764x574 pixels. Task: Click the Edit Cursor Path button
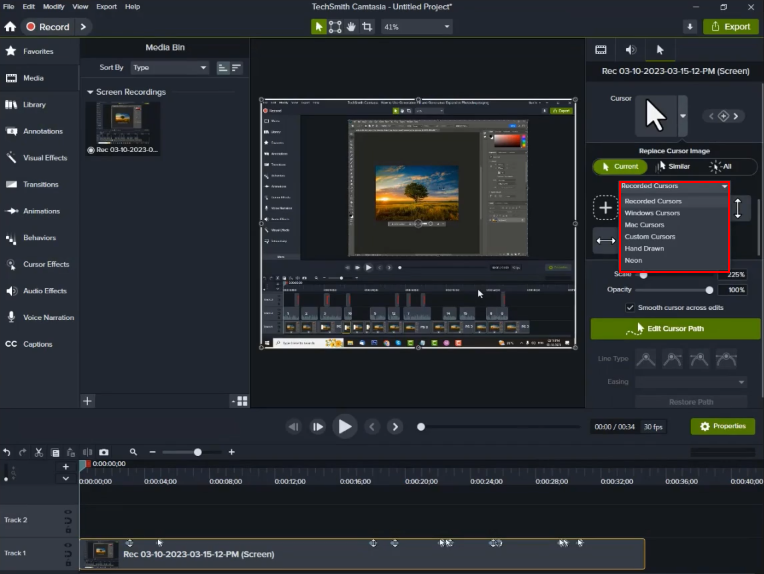click(675, 328)
